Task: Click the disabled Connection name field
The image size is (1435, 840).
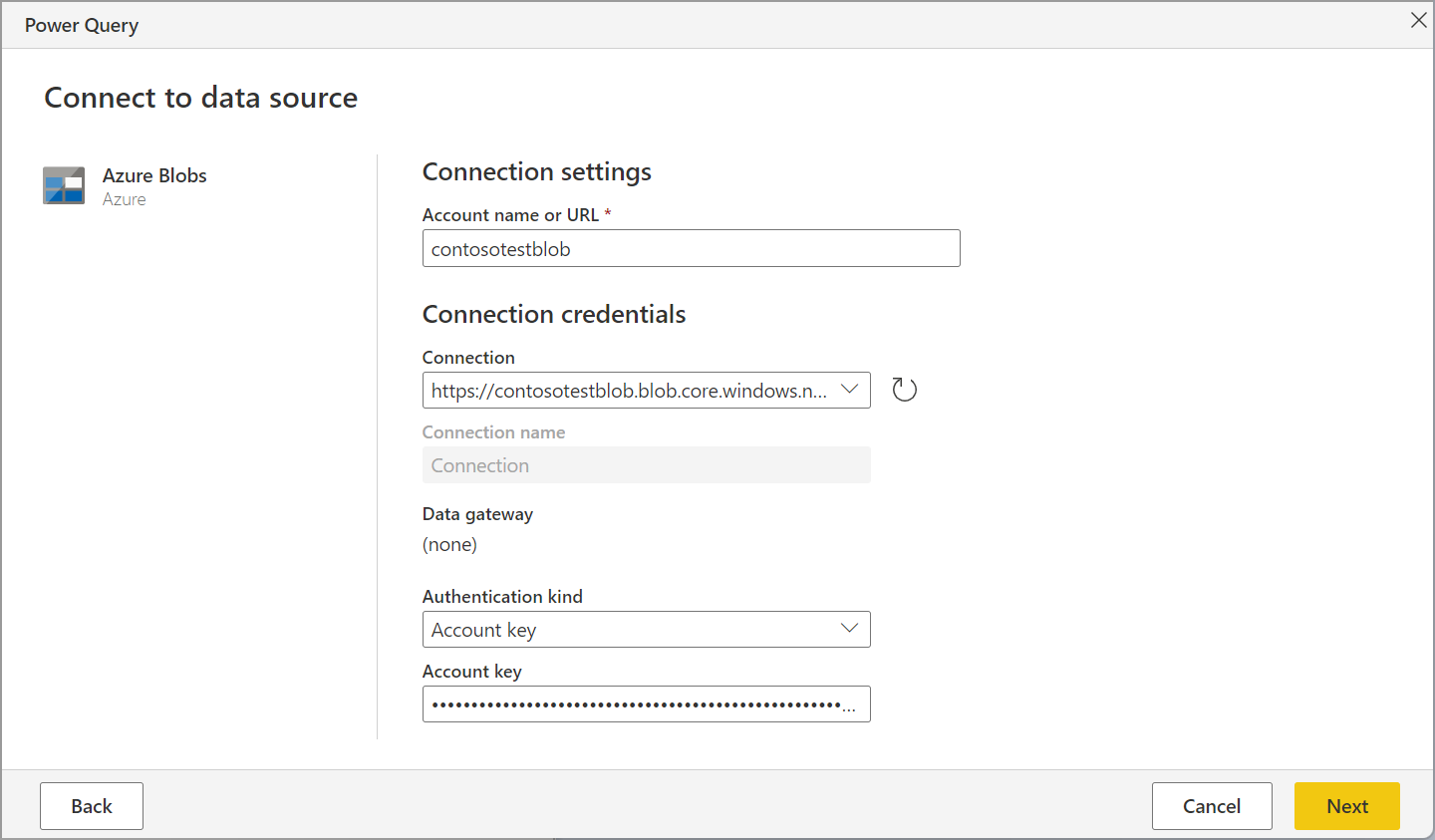Action: (x=646, y=465)
